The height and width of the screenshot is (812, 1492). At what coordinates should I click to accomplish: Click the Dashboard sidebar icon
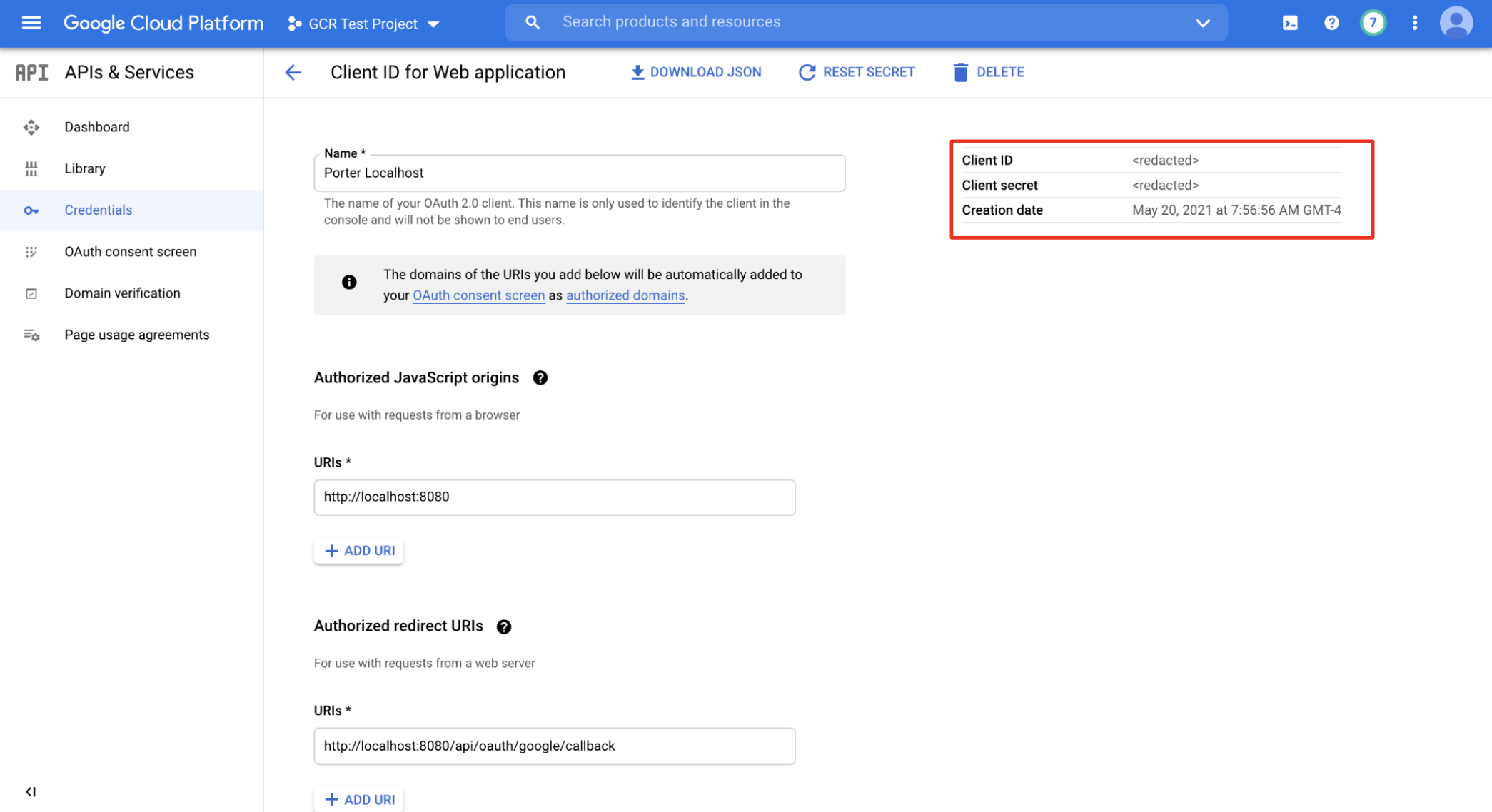[x=31, y=127]
